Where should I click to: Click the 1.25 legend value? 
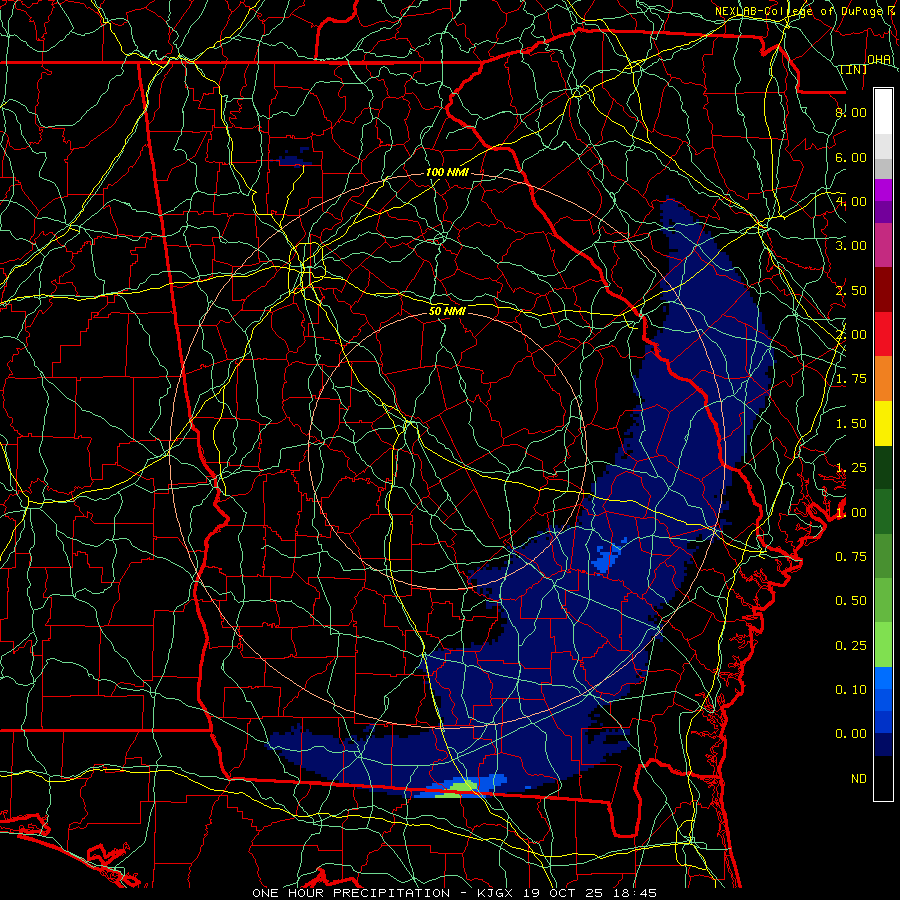click(x=851, y=468)
